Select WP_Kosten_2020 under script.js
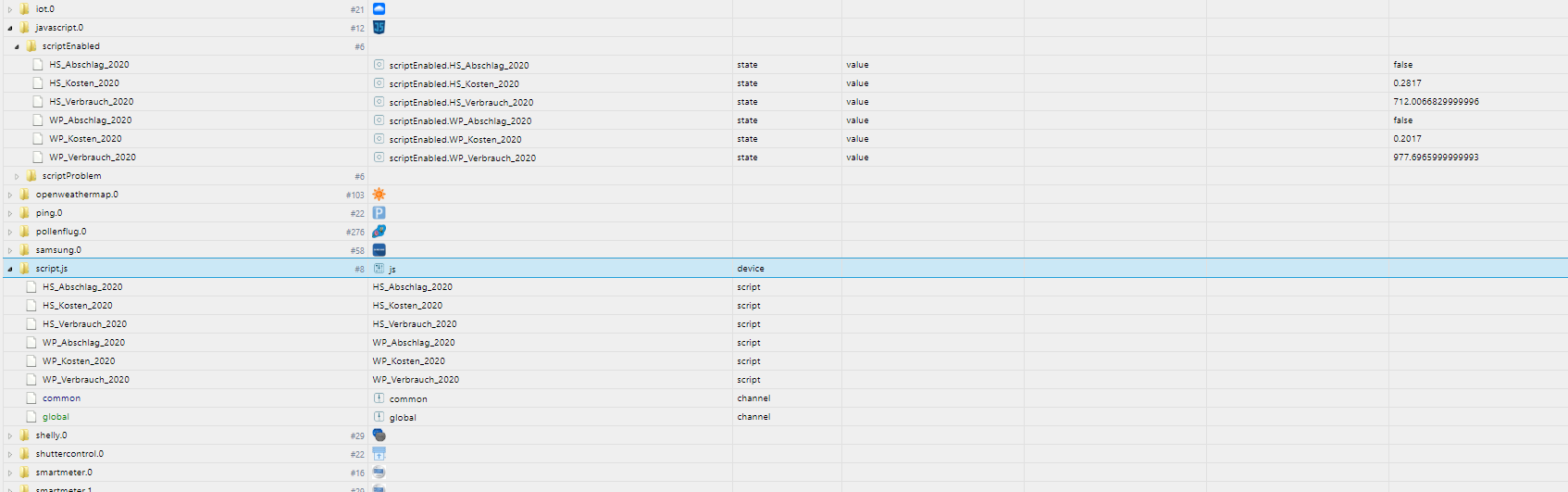The width and height of the screenshot is (1568, 492). pos(79,361)
